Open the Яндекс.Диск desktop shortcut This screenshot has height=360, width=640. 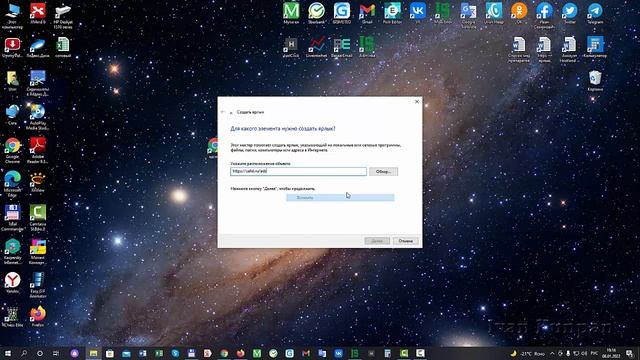[38, 47]
